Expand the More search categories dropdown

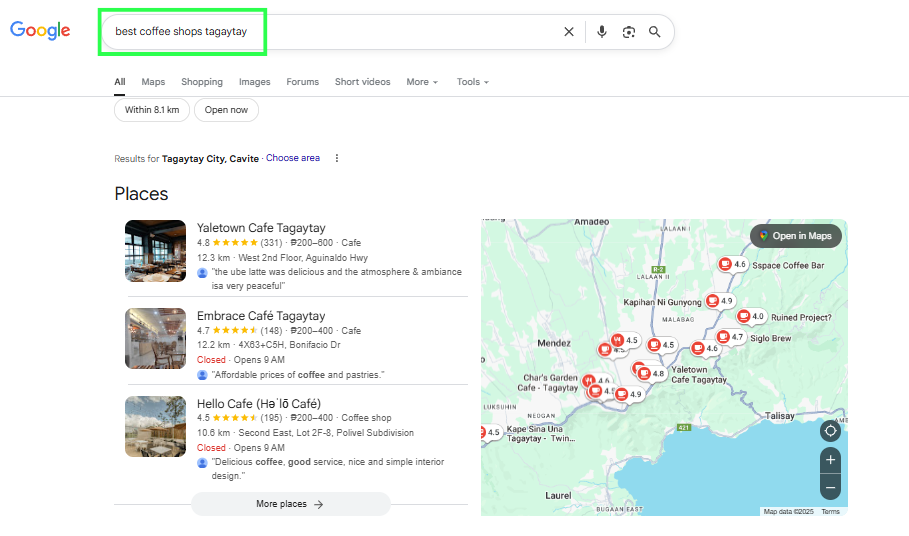[x=422, y=82]
